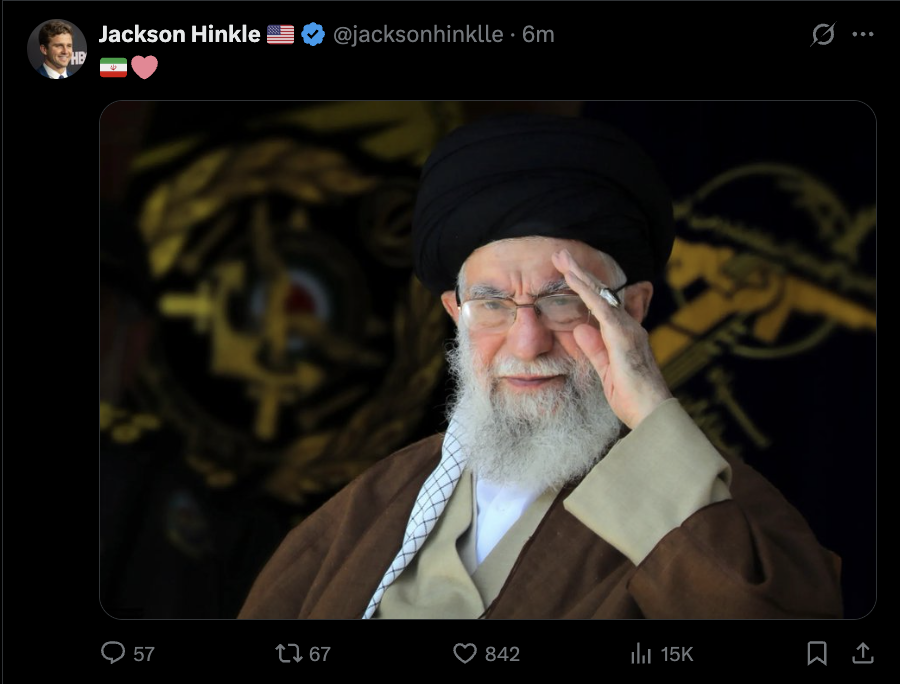Open the Jackson Hinkle profile avatar
The image size is (900, 684).
tap(56, 49)
